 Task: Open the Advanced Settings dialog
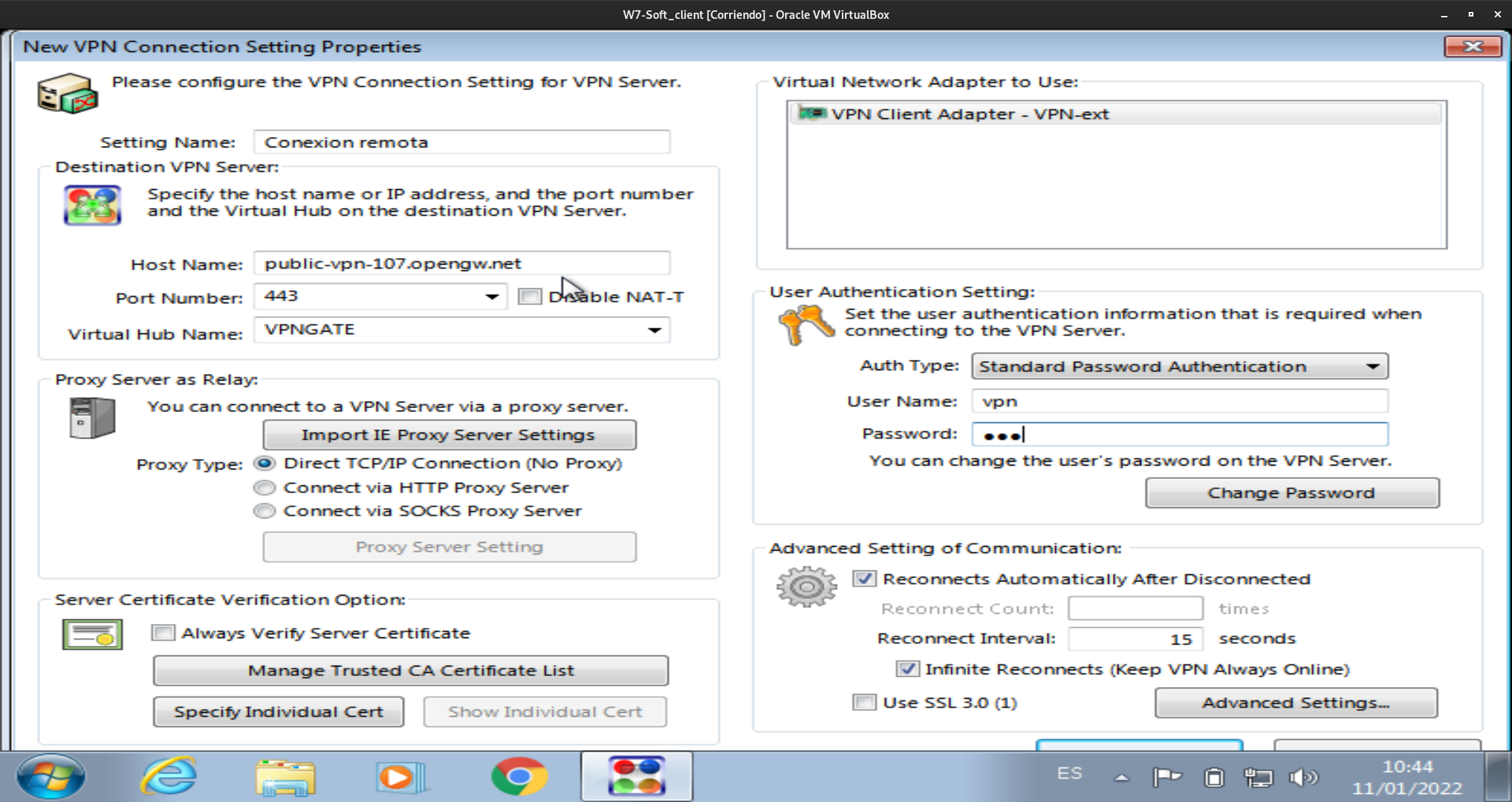pyautogui.click(x=1295, y=703)
